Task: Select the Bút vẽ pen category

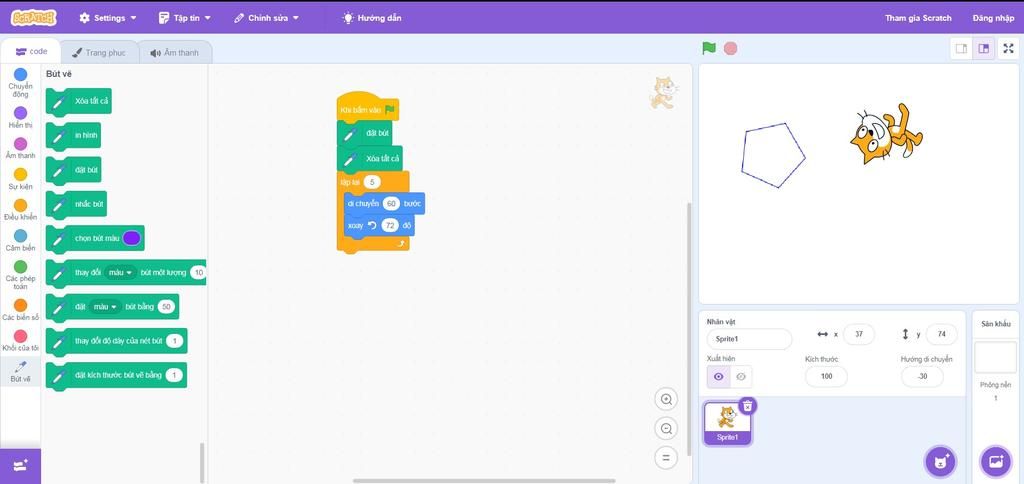Action: click(x=20, y=371)
